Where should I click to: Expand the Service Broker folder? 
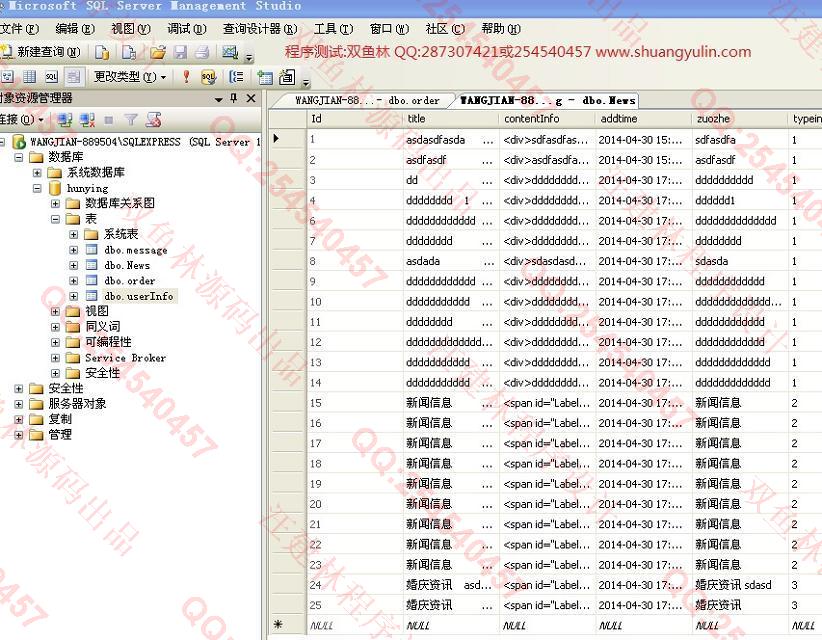click(x=55, y=358)
